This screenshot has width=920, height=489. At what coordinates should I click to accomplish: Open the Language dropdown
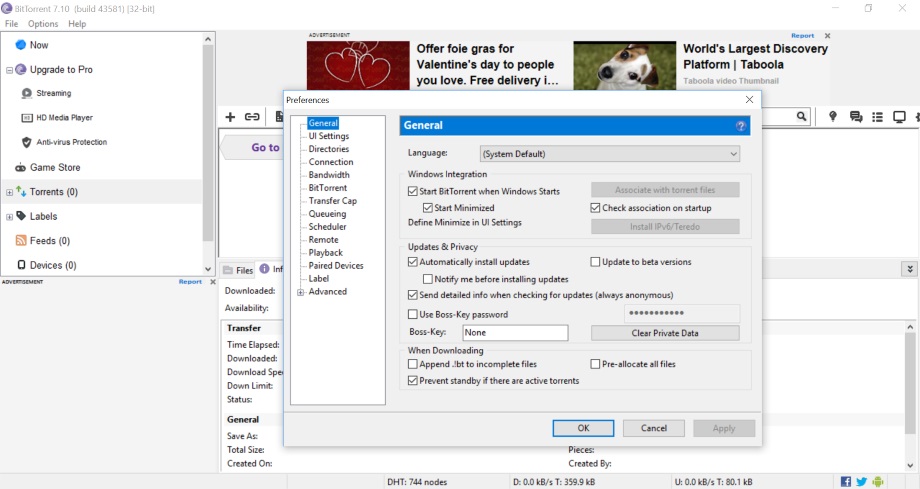pyautogui.click(x=610, y=154)
